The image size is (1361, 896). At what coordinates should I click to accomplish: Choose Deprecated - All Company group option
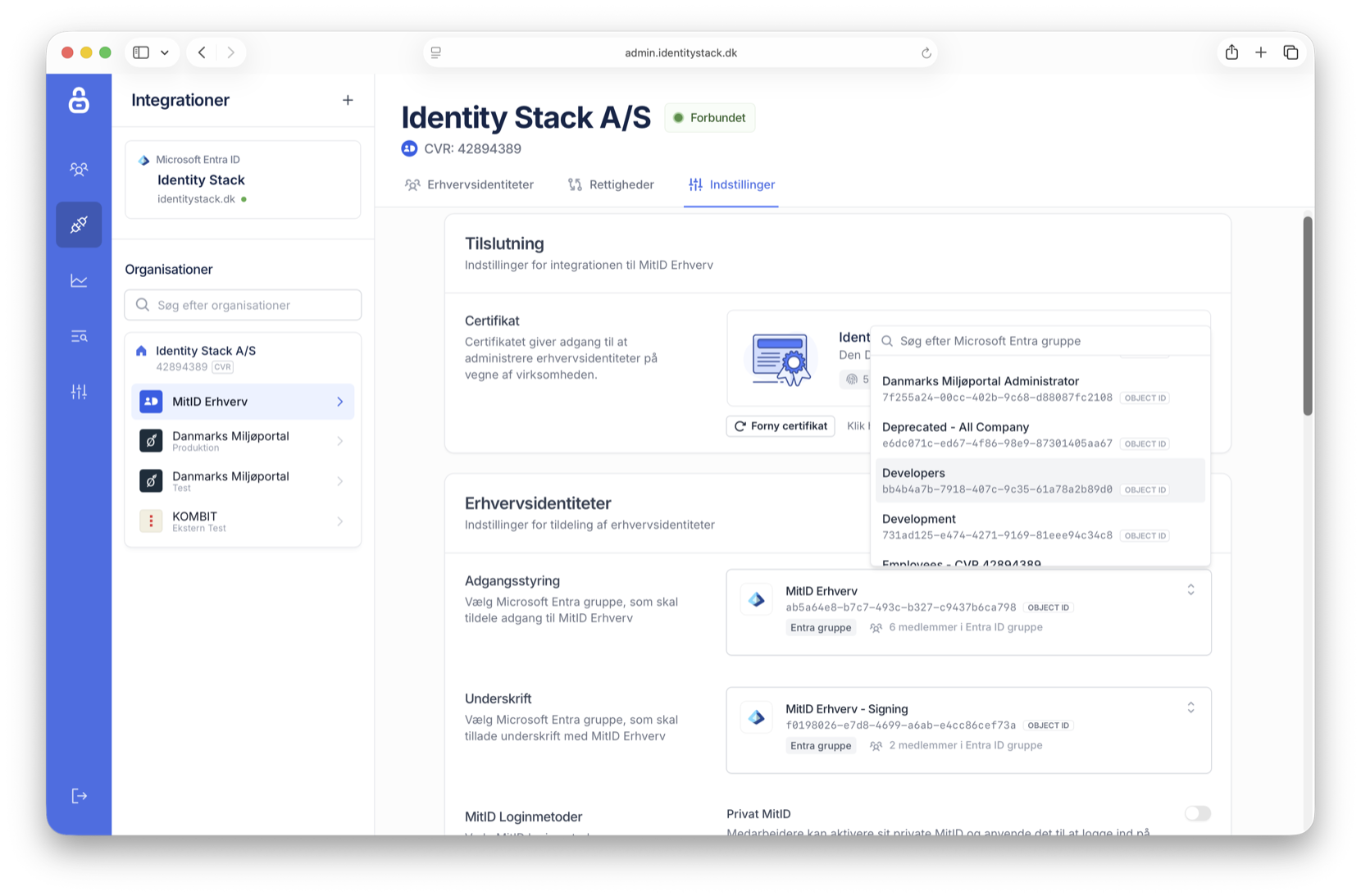(x=1040, y=434)
